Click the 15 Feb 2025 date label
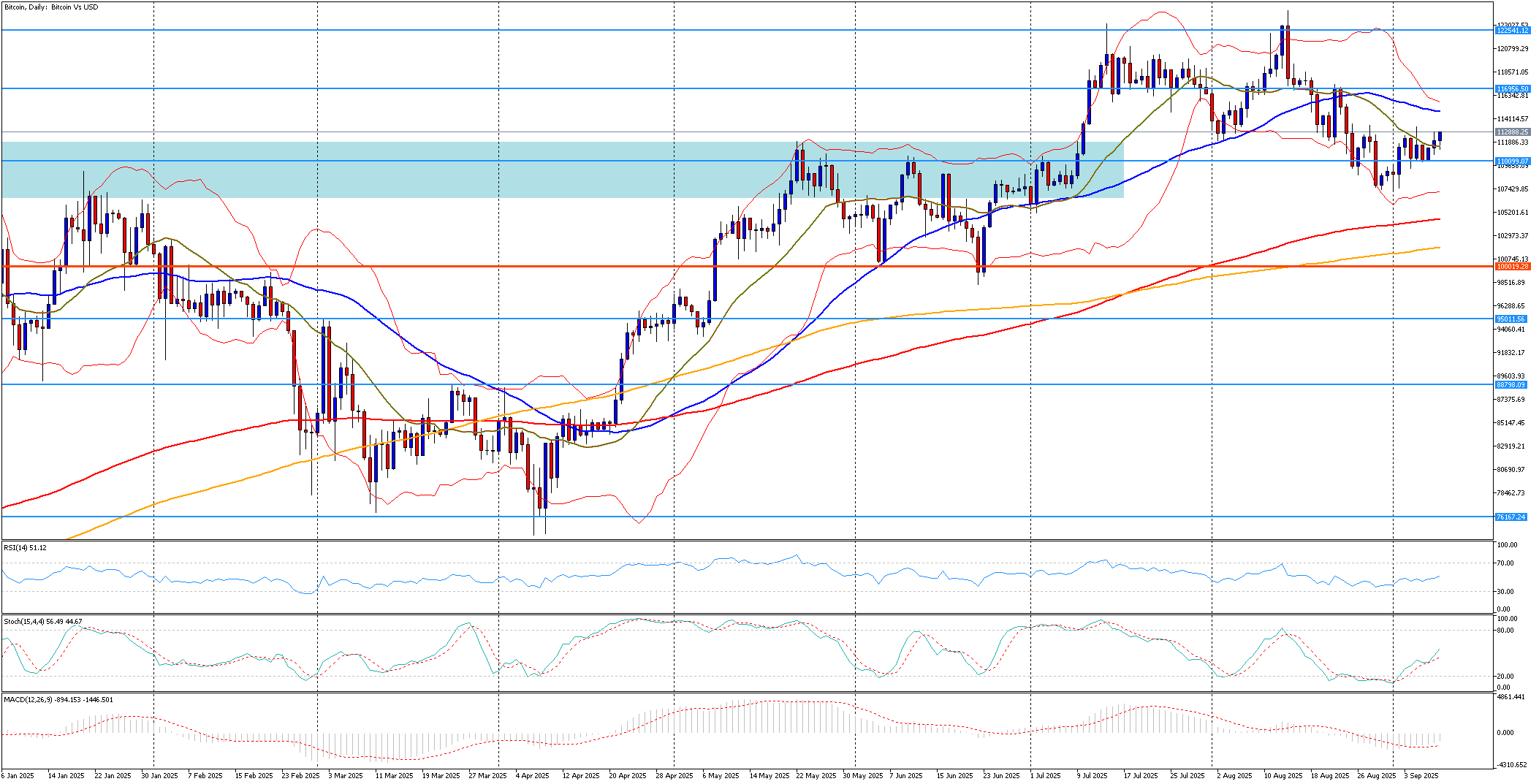Screen dimensions: 1539x784 (254, 776)
